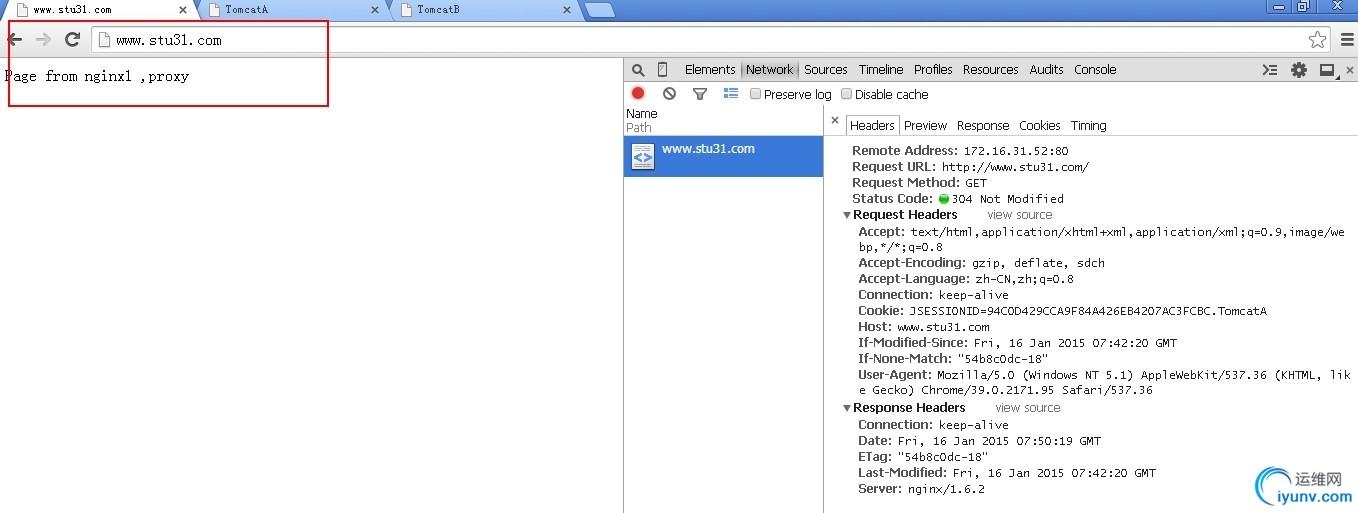Image resolution: width=1358 pixels, height=513 pixels.
Task: Close the DevTools panel
Action: pos(1349,70)
